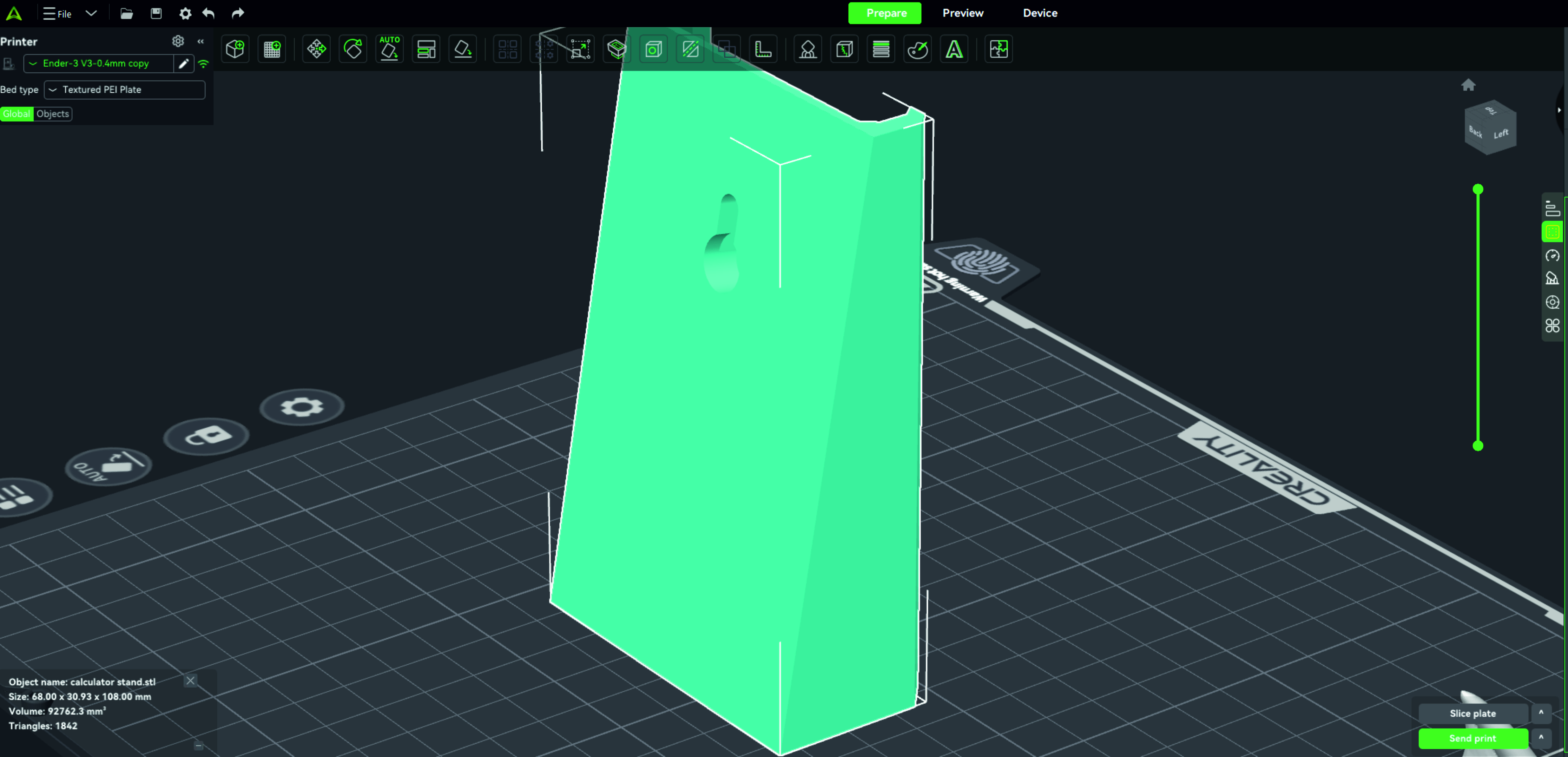
Task: Select the Support painting tool
Action: click(808, 49)
